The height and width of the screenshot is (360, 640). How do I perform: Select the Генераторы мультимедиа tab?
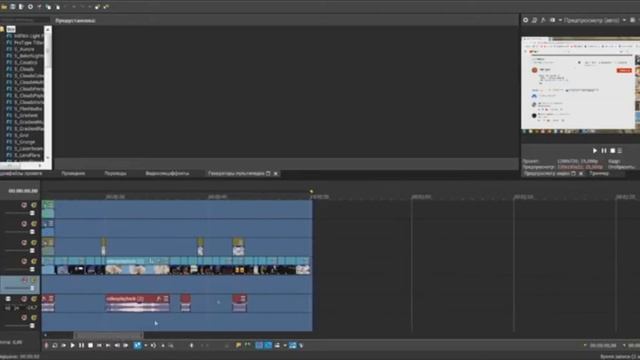[x=236, y=173]
